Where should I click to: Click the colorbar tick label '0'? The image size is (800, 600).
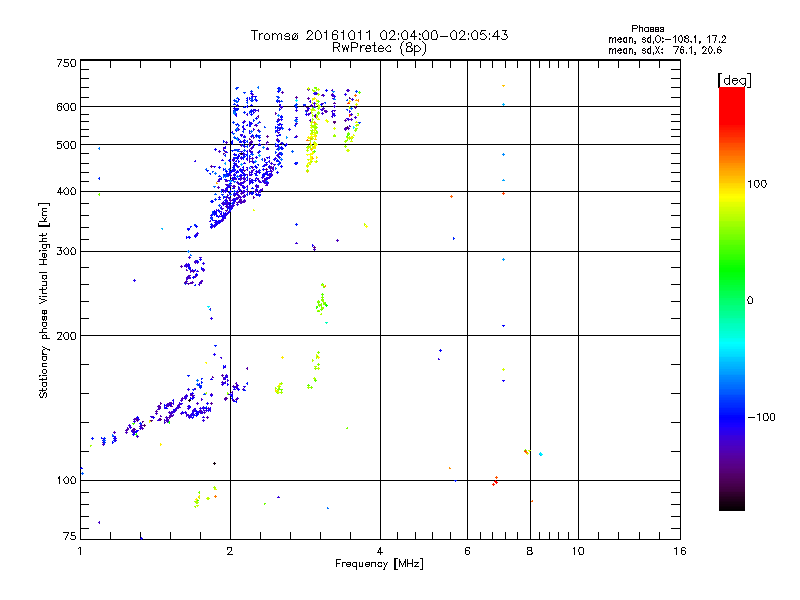click(x=749, y=301)
